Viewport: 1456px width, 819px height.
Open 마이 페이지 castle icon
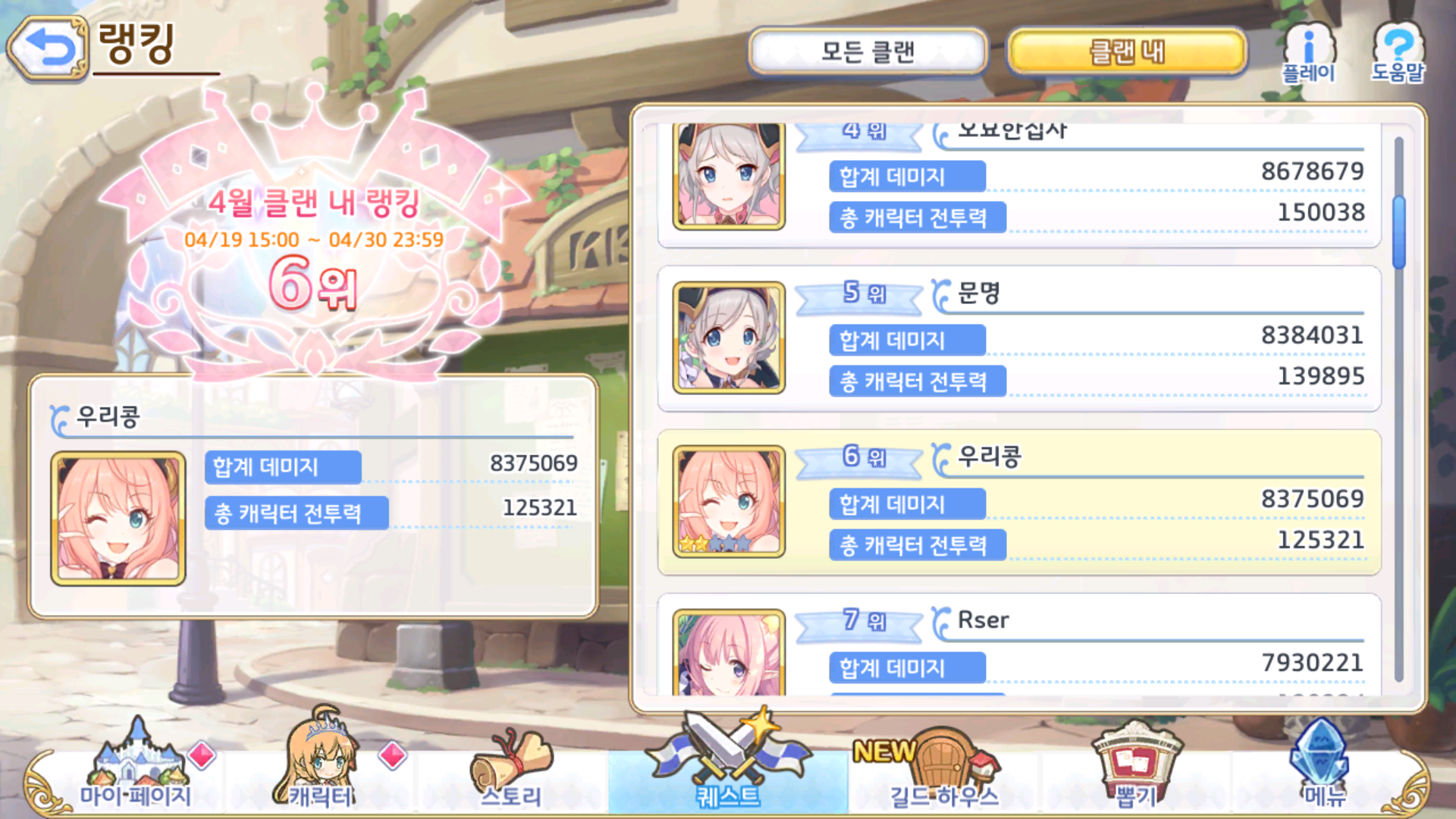pyautogui.click(x=136, y=762)
